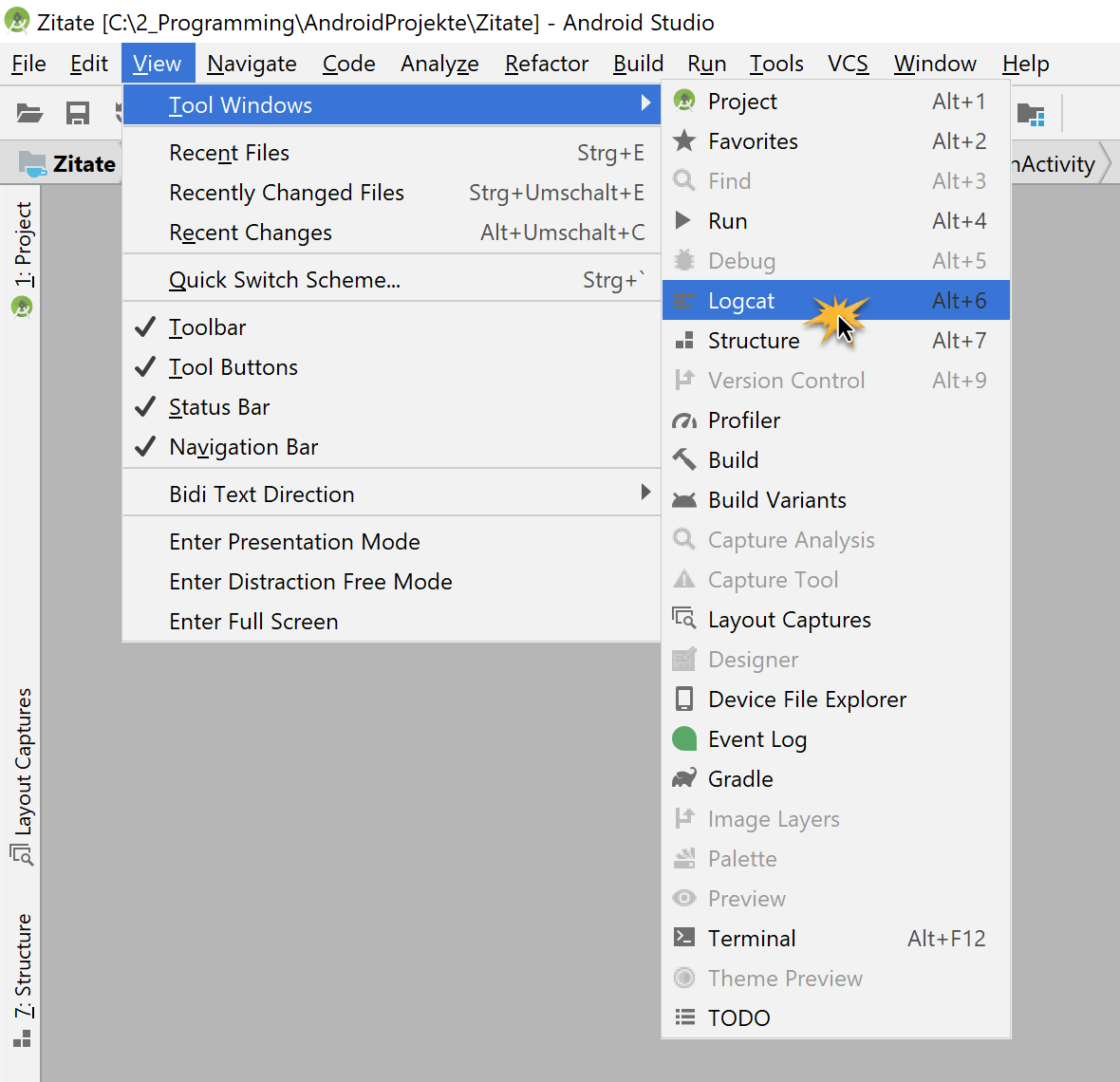Click the Logcat icon in the submenu

tap(683, 301)
